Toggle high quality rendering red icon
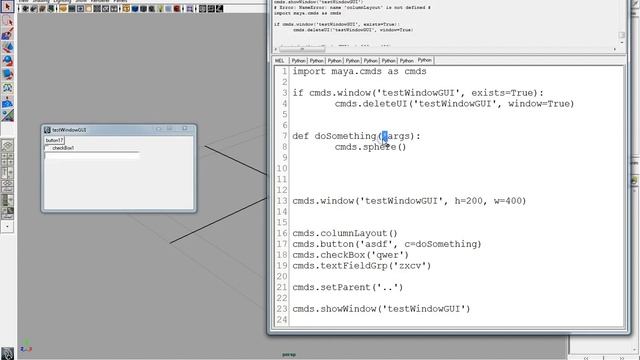 click(176, 9)
